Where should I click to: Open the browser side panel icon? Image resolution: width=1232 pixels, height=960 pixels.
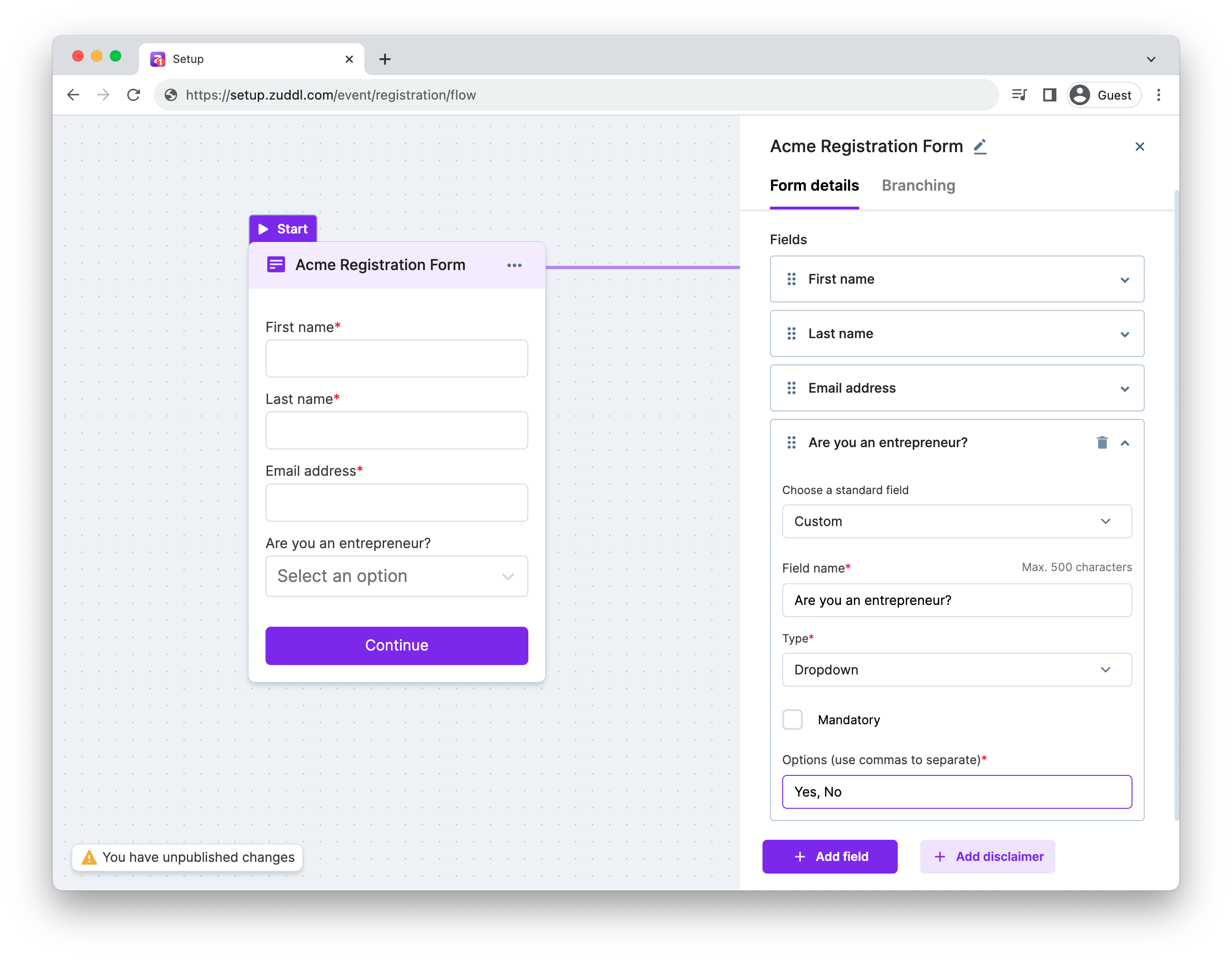click(1049, 95)
